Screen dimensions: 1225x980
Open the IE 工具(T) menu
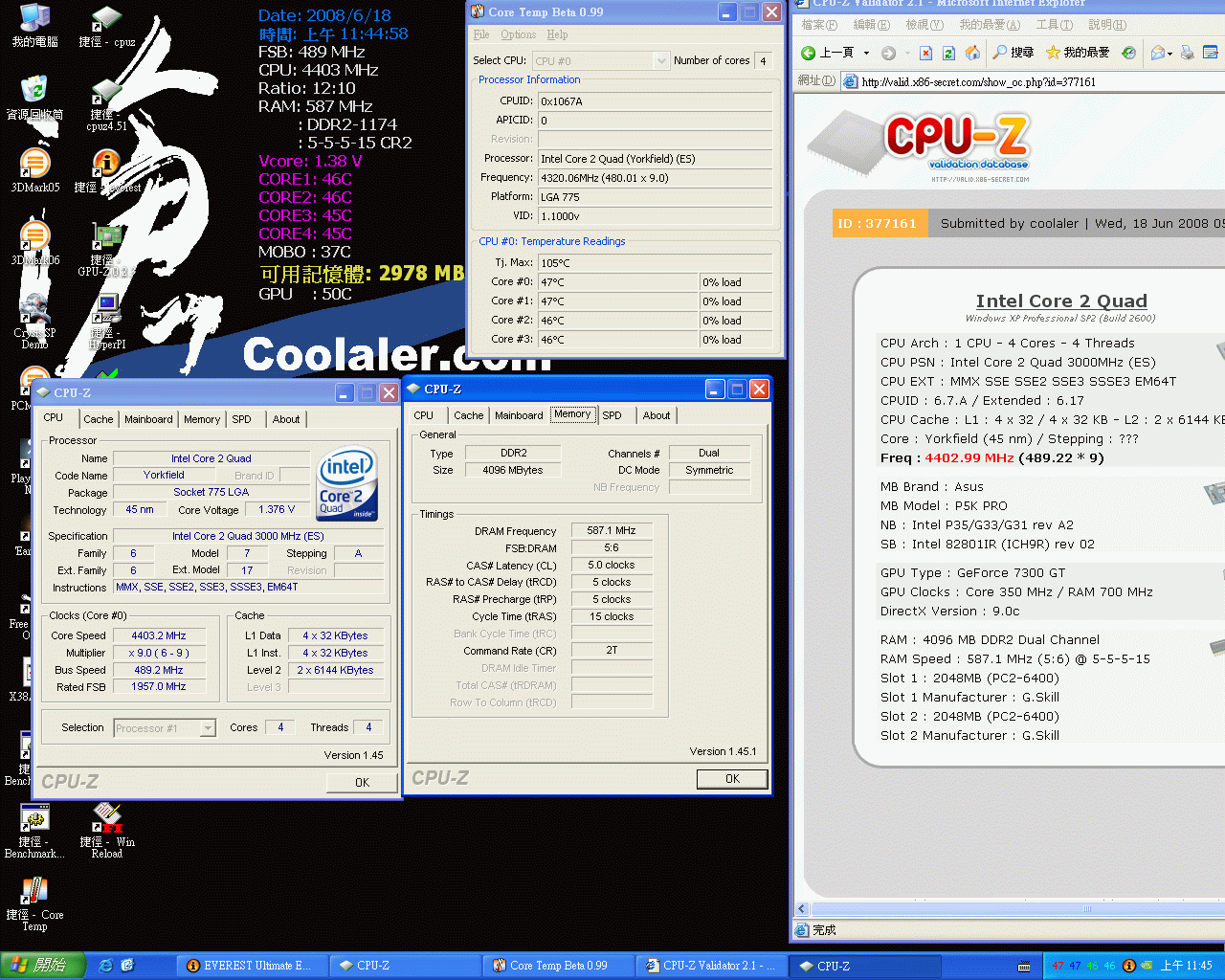tap(1054, 25)
